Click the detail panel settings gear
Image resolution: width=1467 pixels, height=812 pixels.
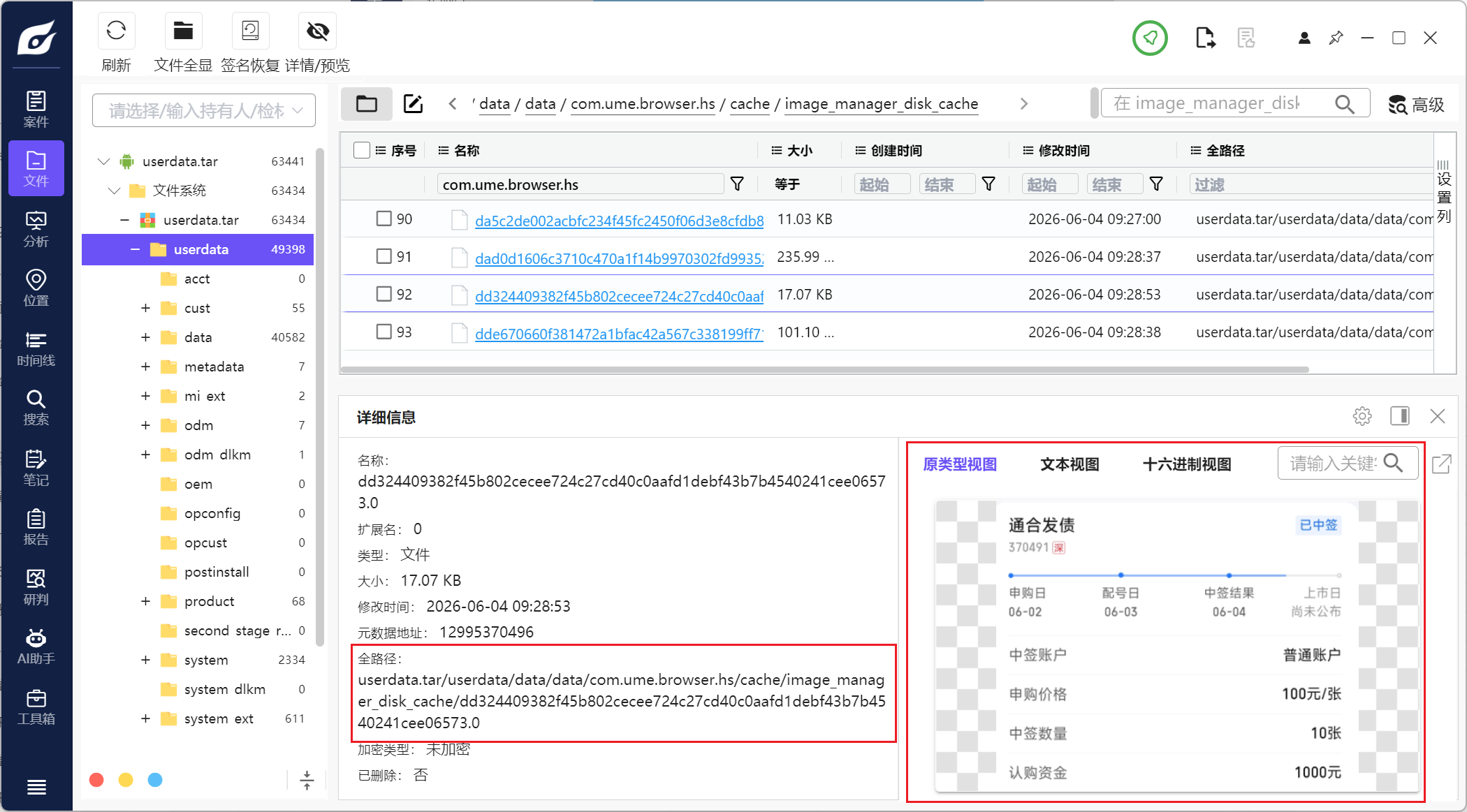pyautogui.click(x=1362, y=416)
